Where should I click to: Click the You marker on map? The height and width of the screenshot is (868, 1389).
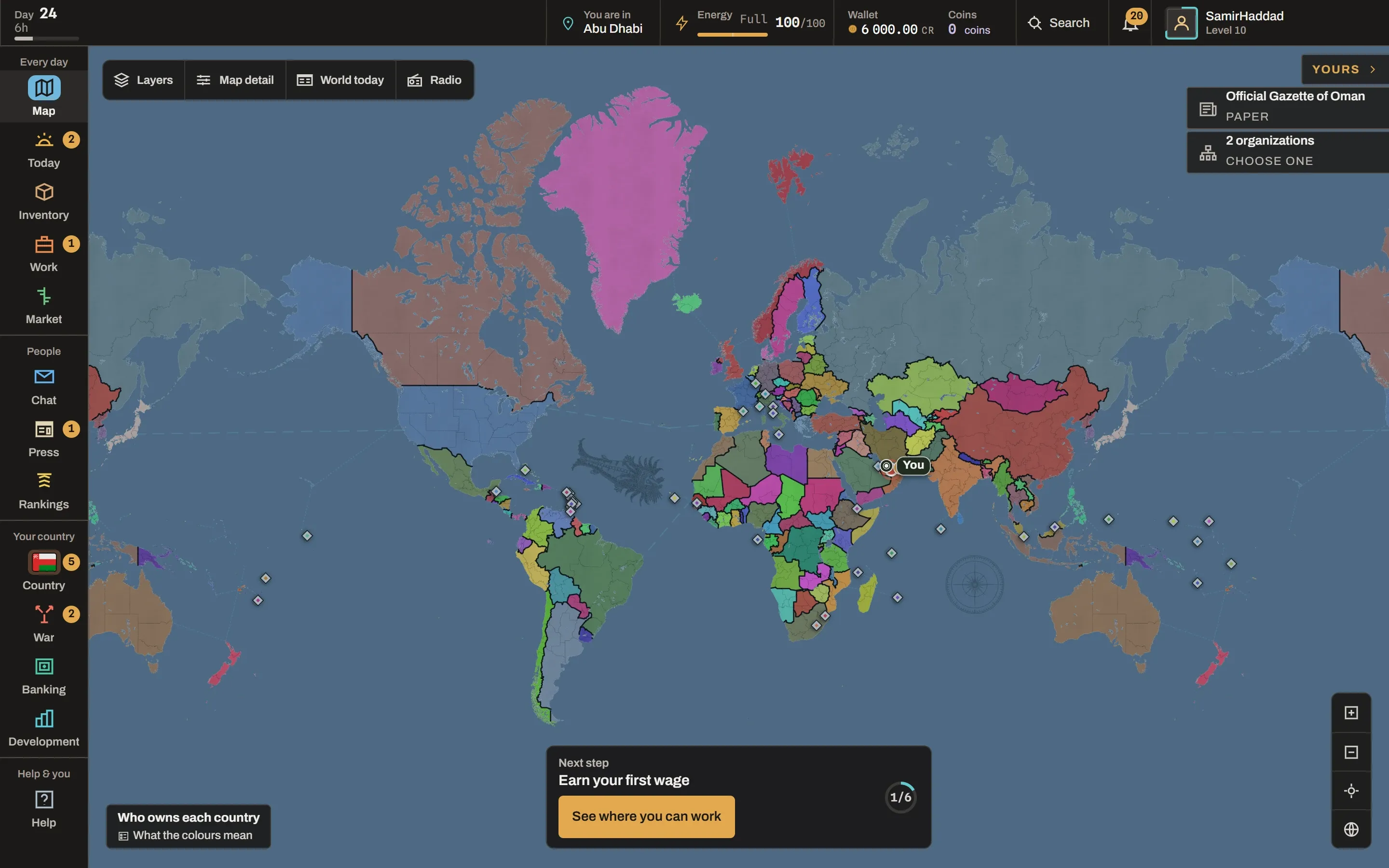click(913, 465)
